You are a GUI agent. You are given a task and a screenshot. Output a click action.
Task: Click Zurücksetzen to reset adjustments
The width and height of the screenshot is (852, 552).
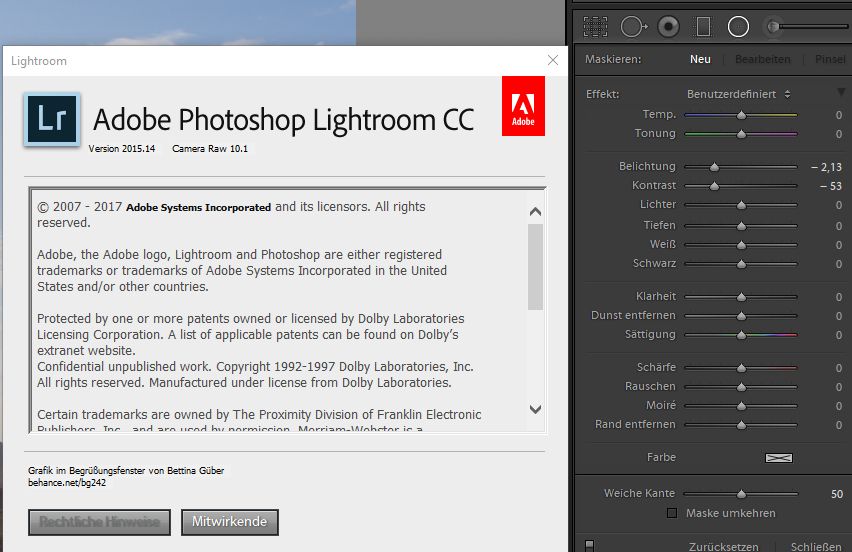(x=723, y=547)
